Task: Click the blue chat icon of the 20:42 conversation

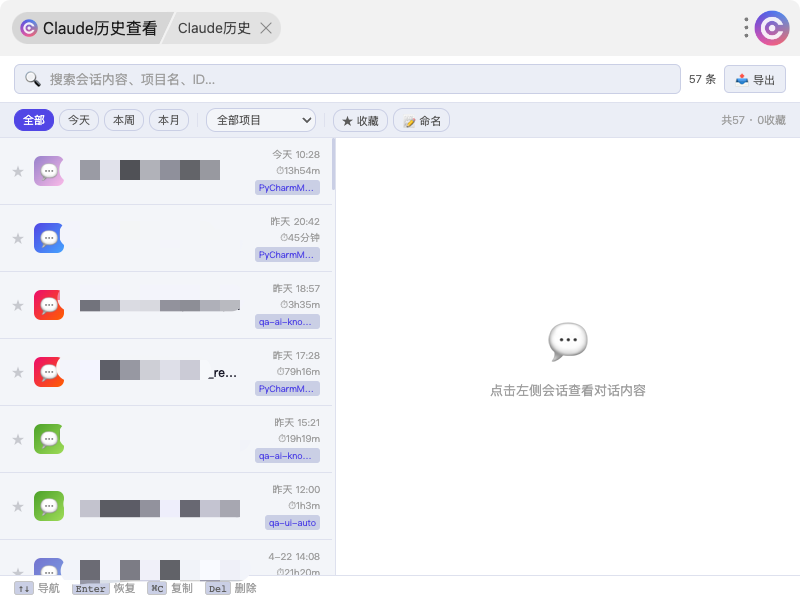Action: [49, 238]
